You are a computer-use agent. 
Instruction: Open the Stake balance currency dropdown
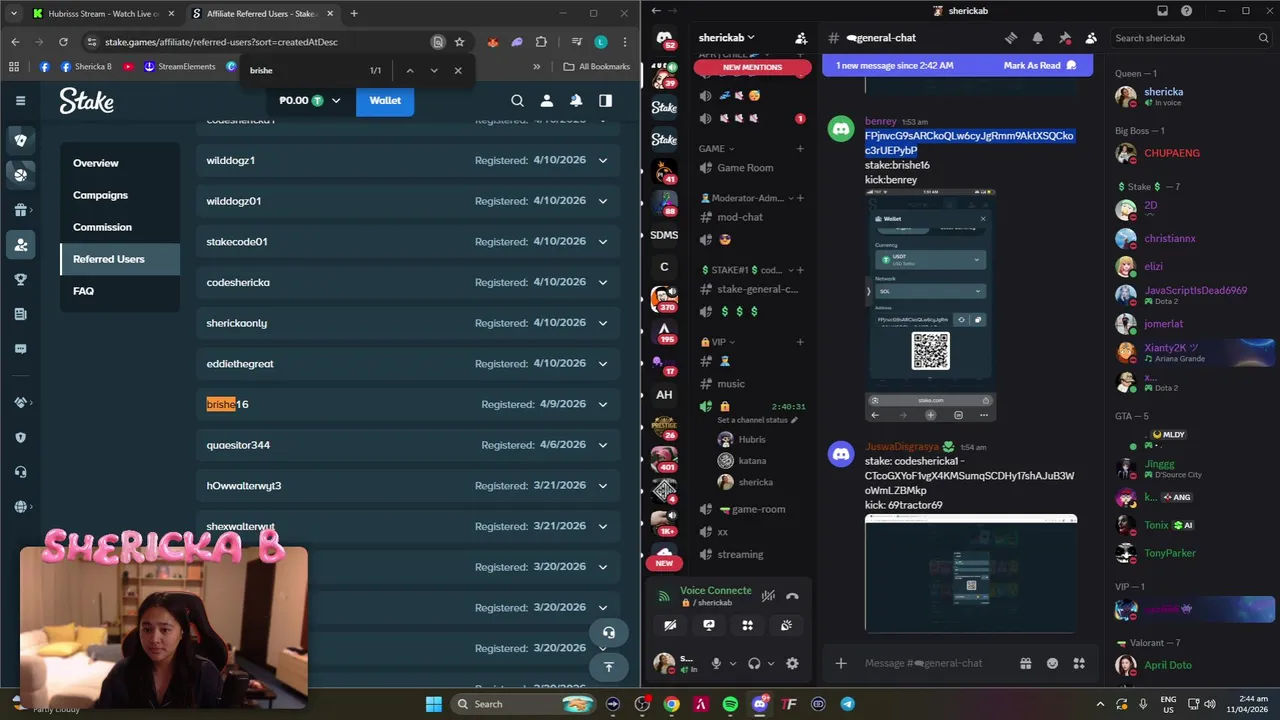click(x=336, y=100)
